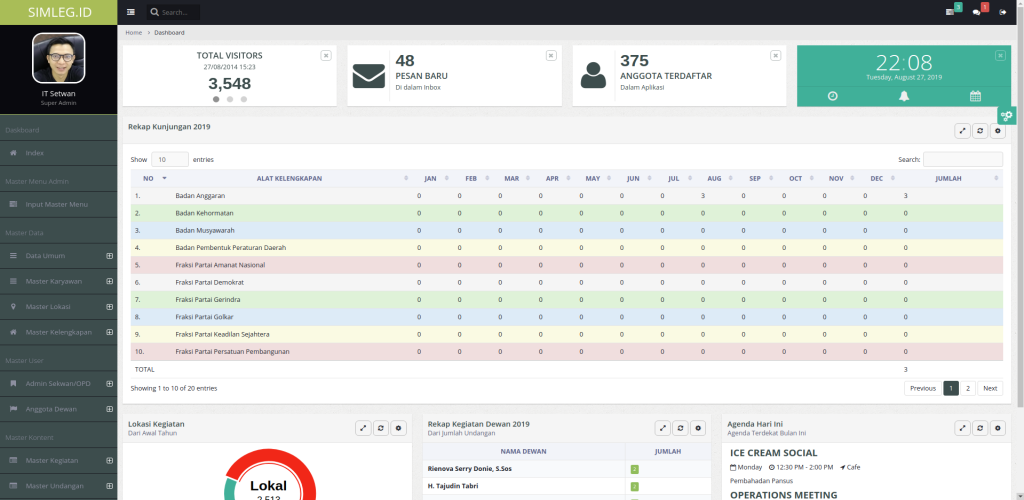The height and width of the screenshot is (500, 1024).
Task: Toggle the sidebar menu icon in top bar
Action: (x=131, y=12)
